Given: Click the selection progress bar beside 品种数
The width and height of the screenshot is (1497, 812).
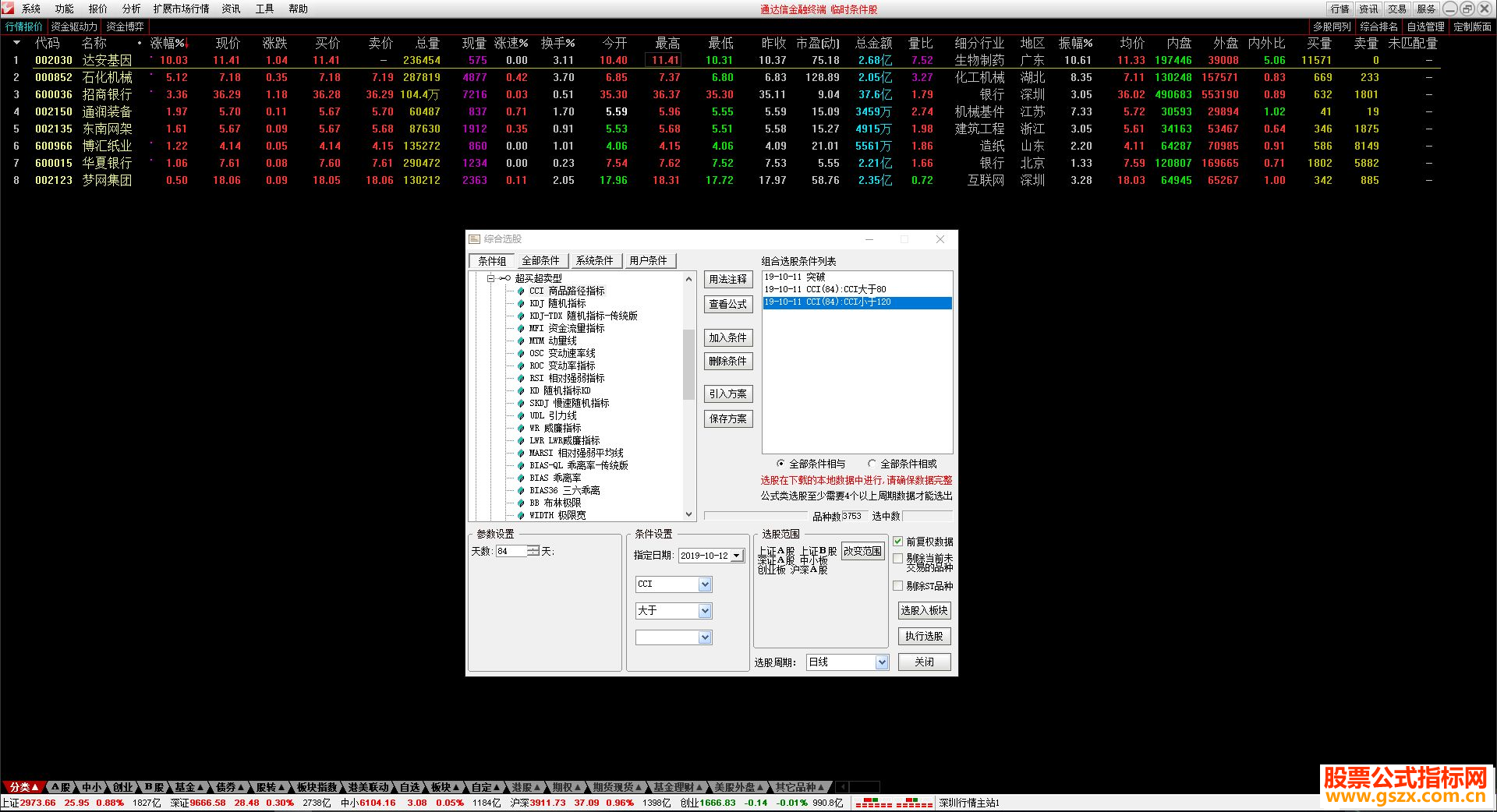Looking at the screenshot, I should (756, 516).
